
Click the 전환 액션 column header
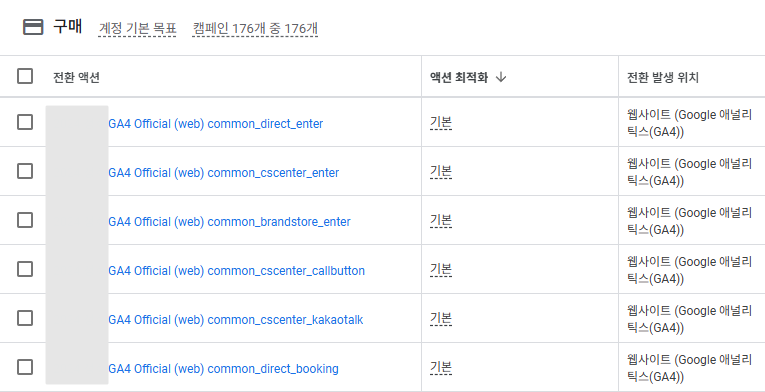point(77,77)
